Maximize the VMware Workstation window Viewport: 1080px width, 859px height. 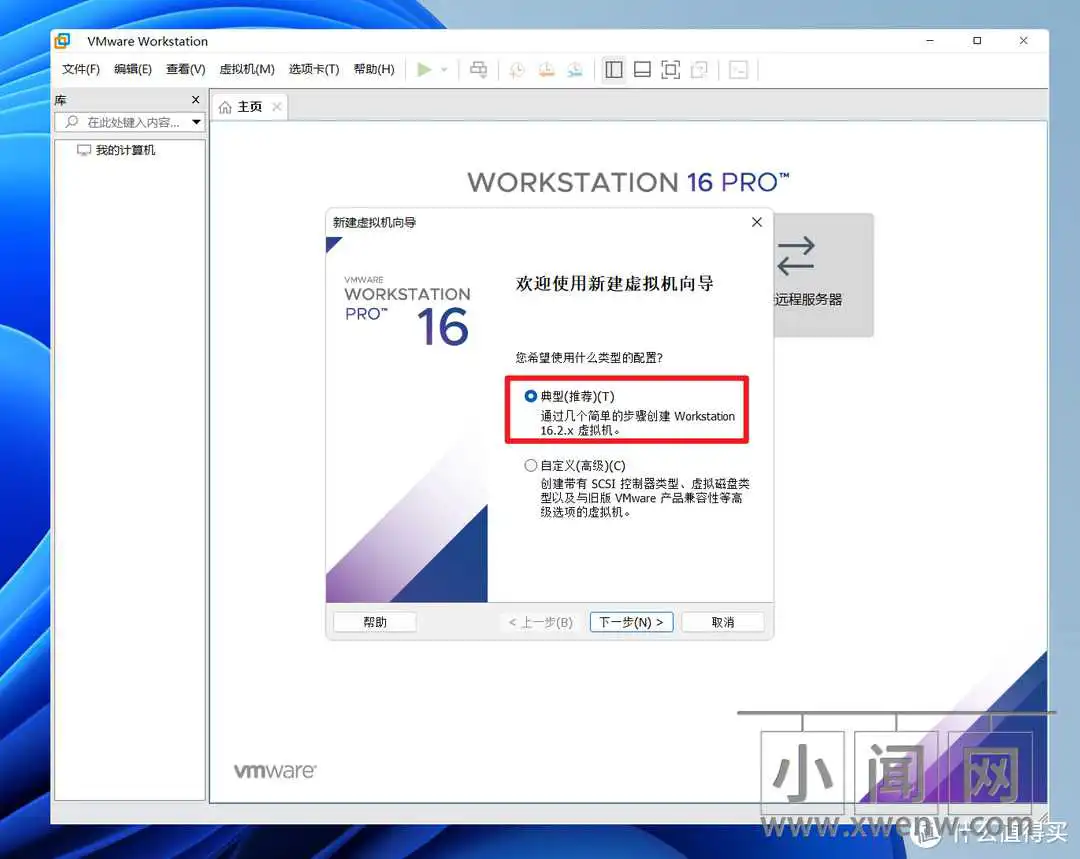pos(977,41)
